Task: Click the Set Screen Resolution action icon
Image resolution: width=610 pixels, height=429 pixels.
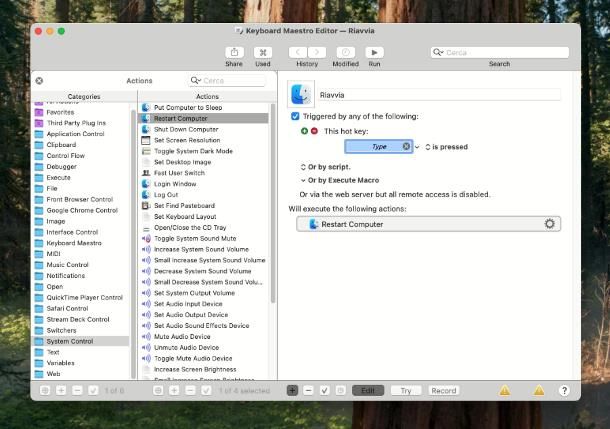Action: pos(146,140)
